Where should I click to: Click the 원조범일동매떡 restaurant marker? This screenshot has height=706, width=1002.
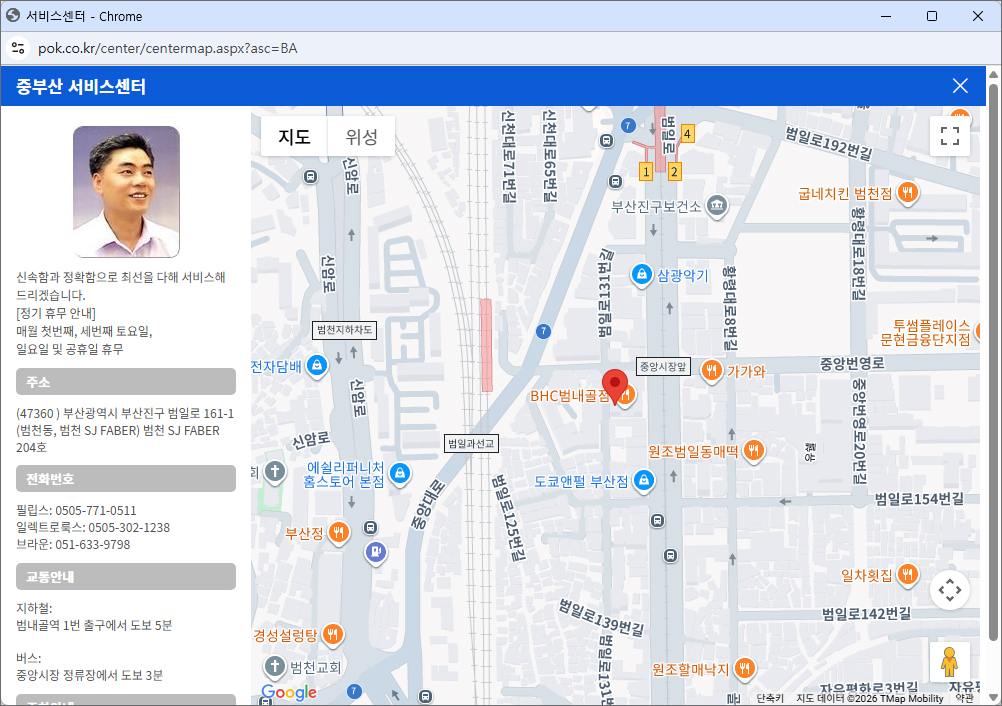(x=754, y=451)
